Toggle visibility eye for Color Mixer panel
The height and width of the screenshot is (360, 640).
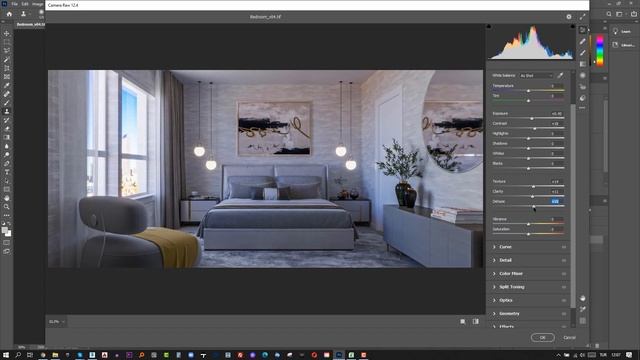(x=564, y=274)
